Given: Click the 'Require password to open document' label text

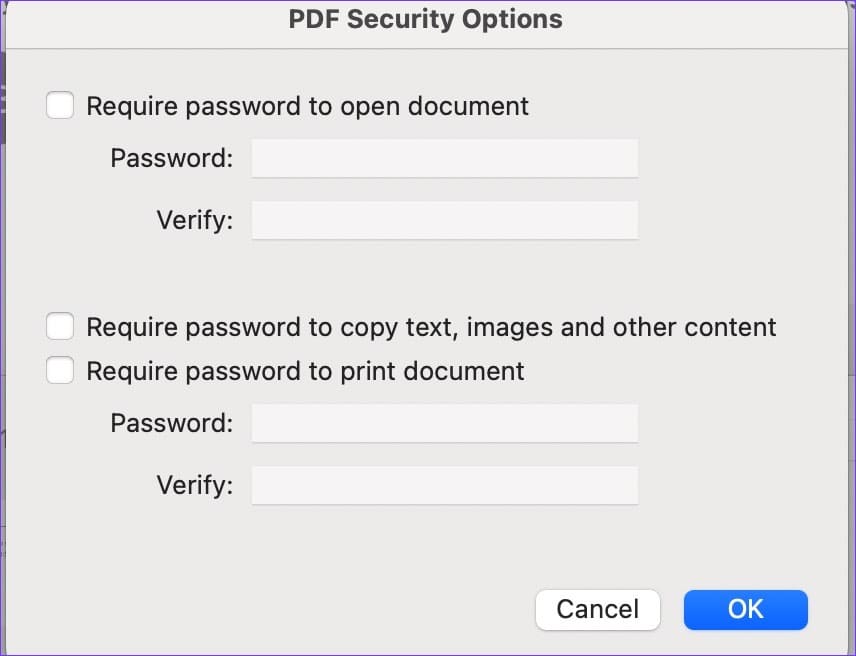Looking at the screenshot, I should pyautogui.click(x=307, y=106).
